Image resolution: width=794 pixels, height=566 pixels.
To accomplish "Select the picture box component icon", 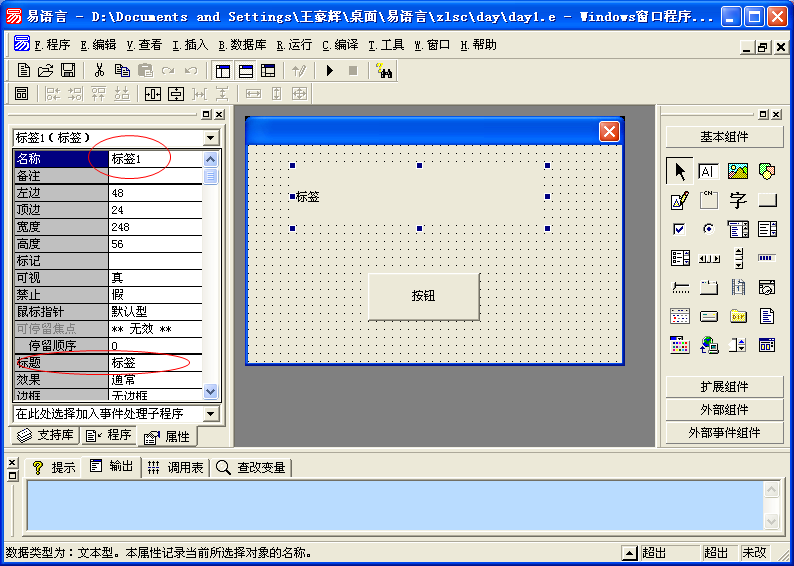I will [738, 171].
